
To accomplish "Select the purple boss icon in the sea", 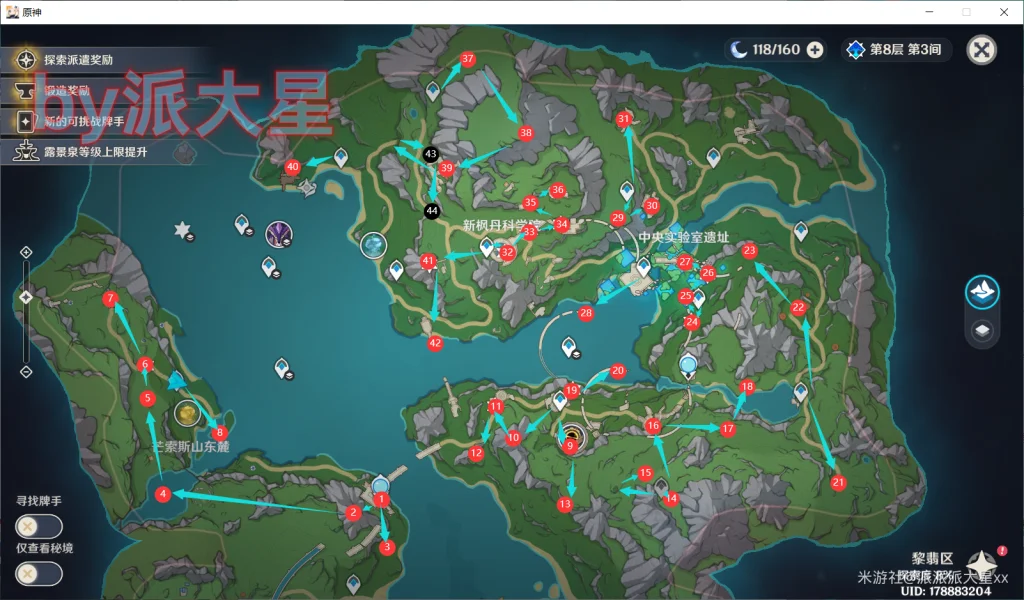I will pyautogui.click(x=279, y=235).
